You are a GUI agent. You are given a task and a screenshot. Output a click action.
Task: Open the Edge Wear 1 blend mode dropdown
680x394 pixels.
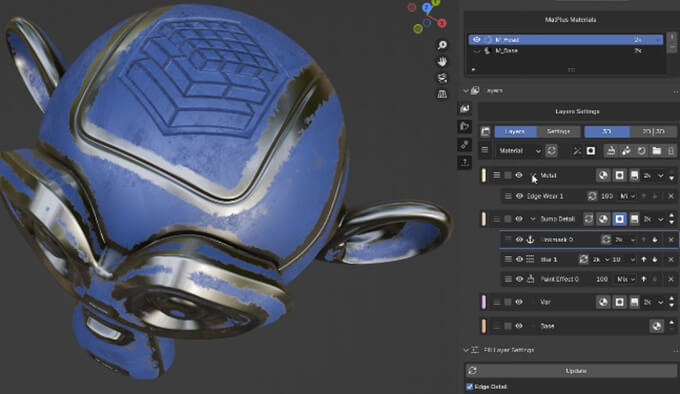click(627, 196)
